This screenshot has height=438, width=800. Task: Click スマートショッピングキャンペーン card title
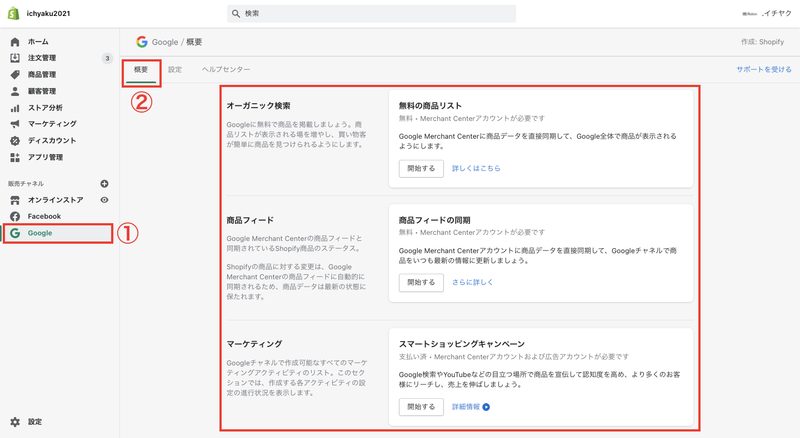[462, 344]
